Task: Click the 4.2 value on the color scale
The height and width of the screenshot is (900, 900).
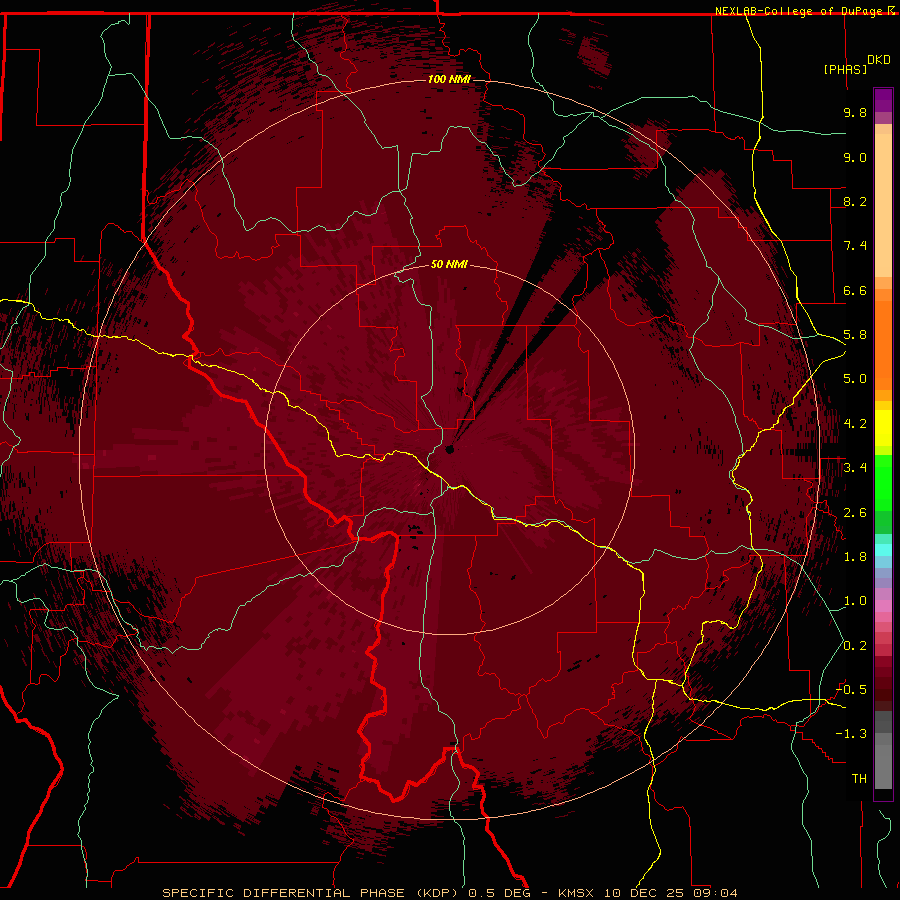Action: pyautogui.click(x=855, y=424)
